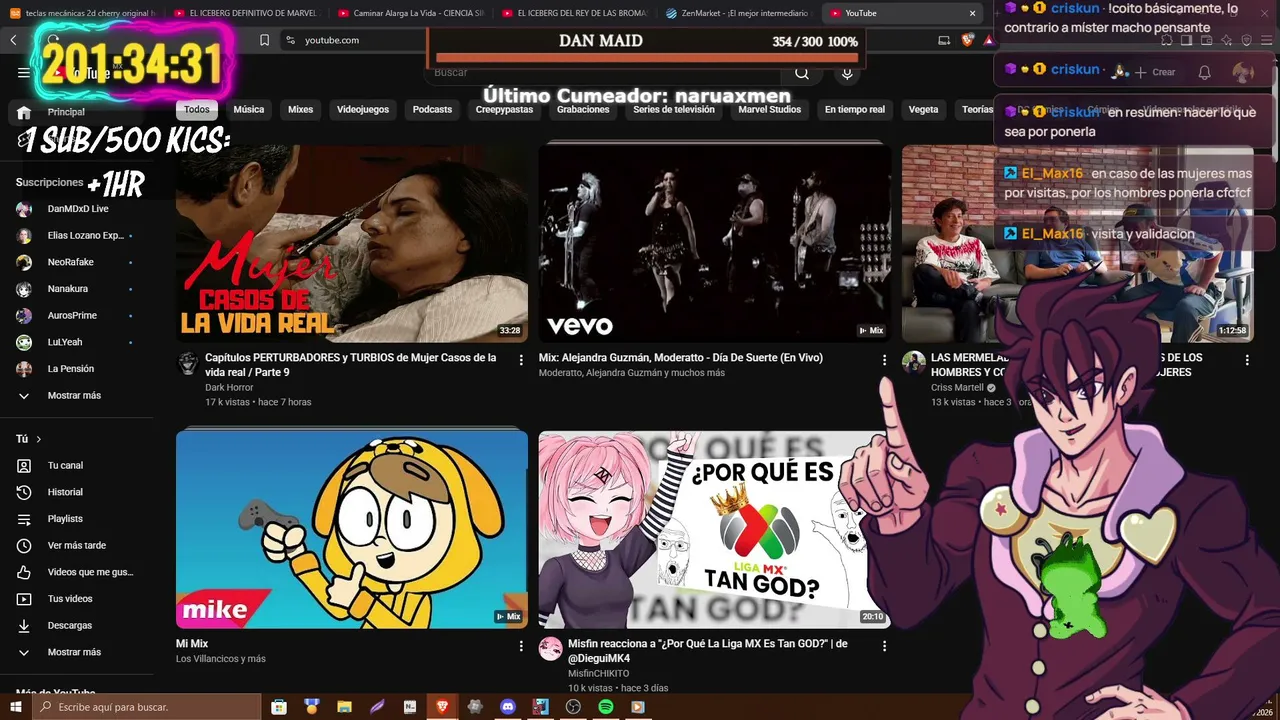Select the Videojuegos filter chip
Viewport: 1280px width, 720px height.
point(363,110)
